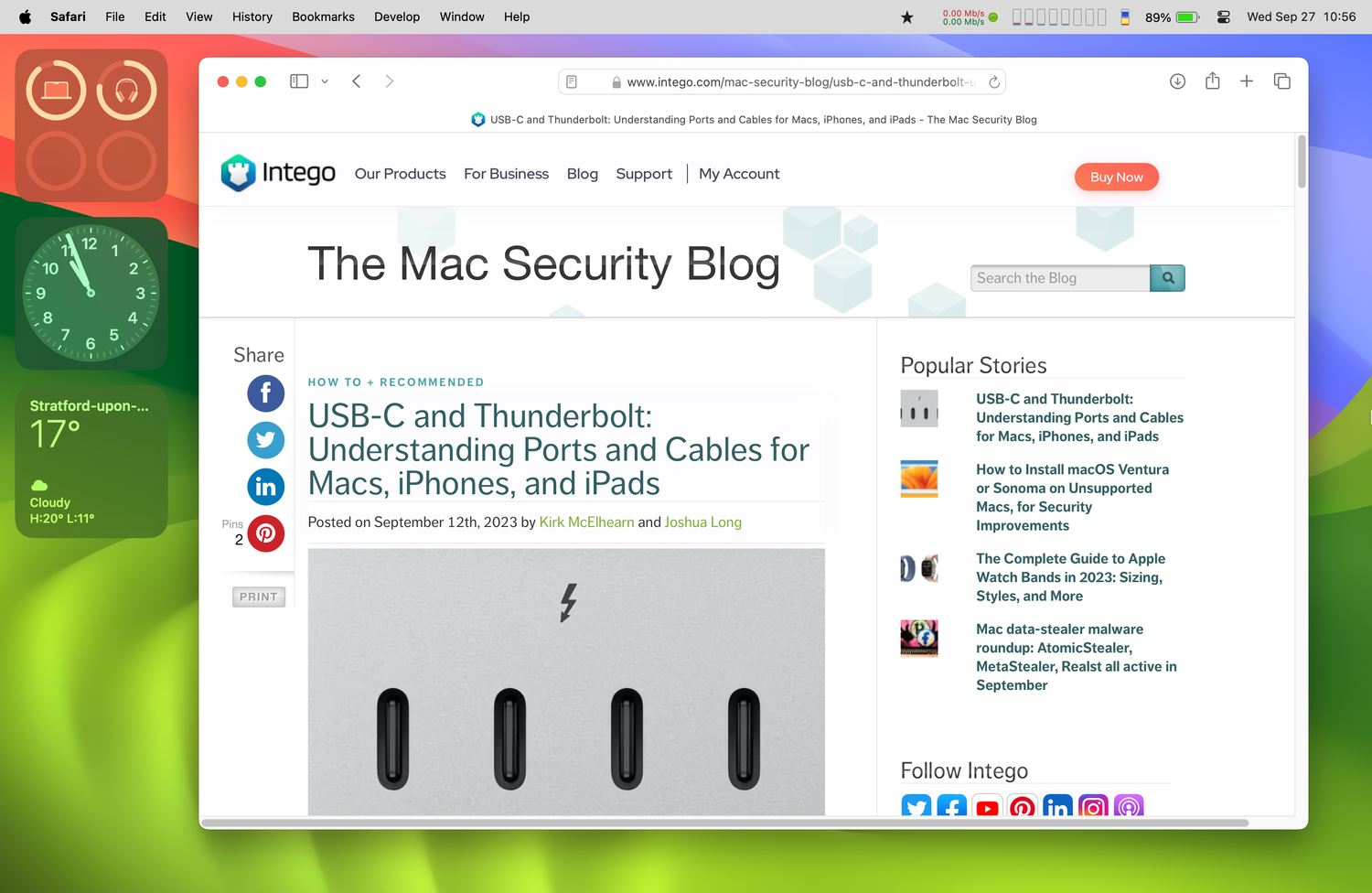
Task: Open For Business navigation menu
Action: 507,174
